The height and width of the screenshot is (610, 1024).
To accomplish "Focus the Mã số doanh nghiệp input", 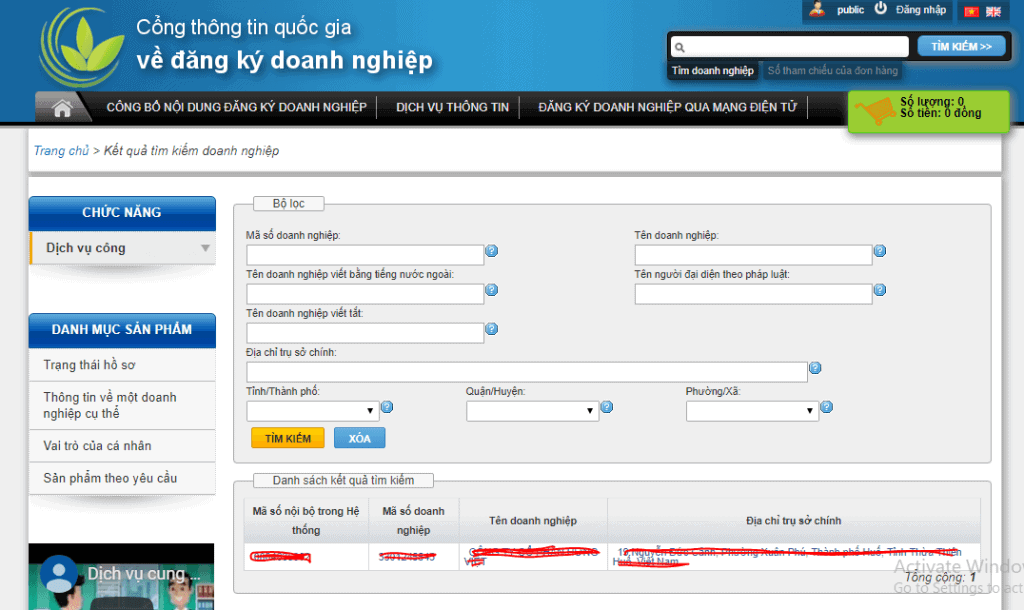I will pyautogui.click(x=365, y=255).
